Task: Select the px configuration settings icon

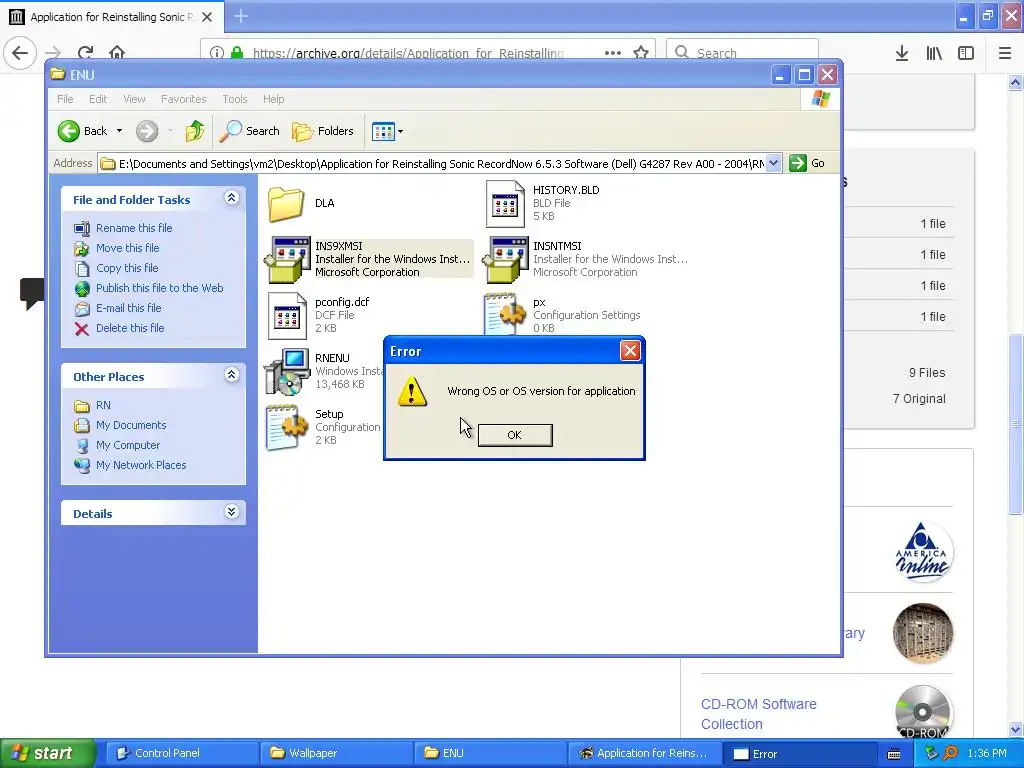Action: click(x=504, y=315)
